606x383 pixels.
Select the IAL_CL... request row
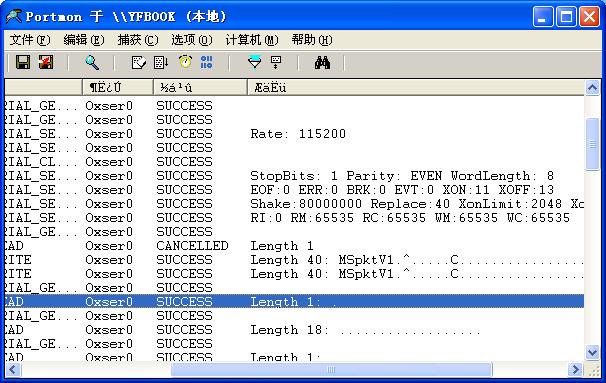294,162
